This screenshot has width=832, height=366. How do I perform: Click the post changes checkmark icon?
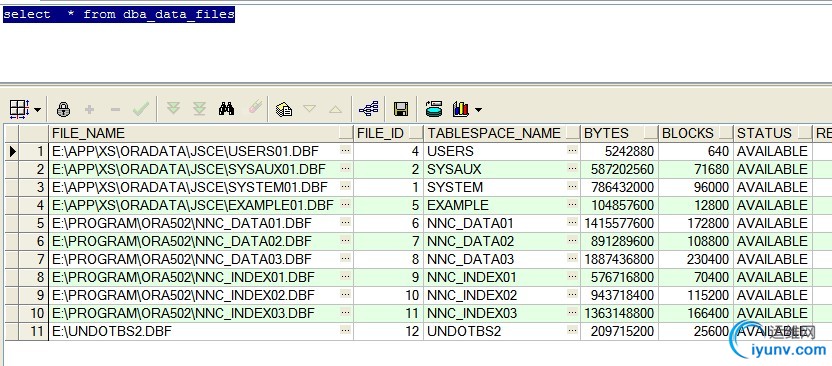tap(141, 109)
